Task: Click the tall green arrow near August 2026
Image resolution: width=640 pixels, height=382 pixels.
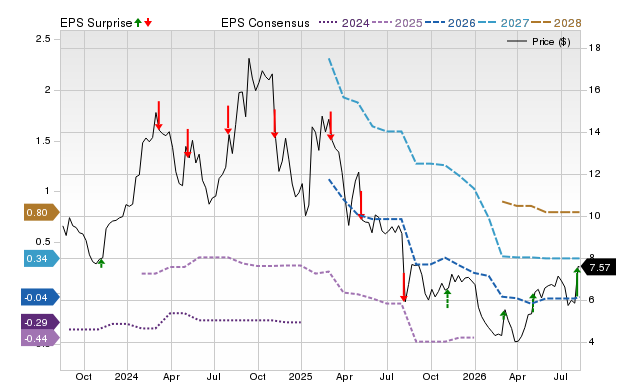Action: point(577,282)
